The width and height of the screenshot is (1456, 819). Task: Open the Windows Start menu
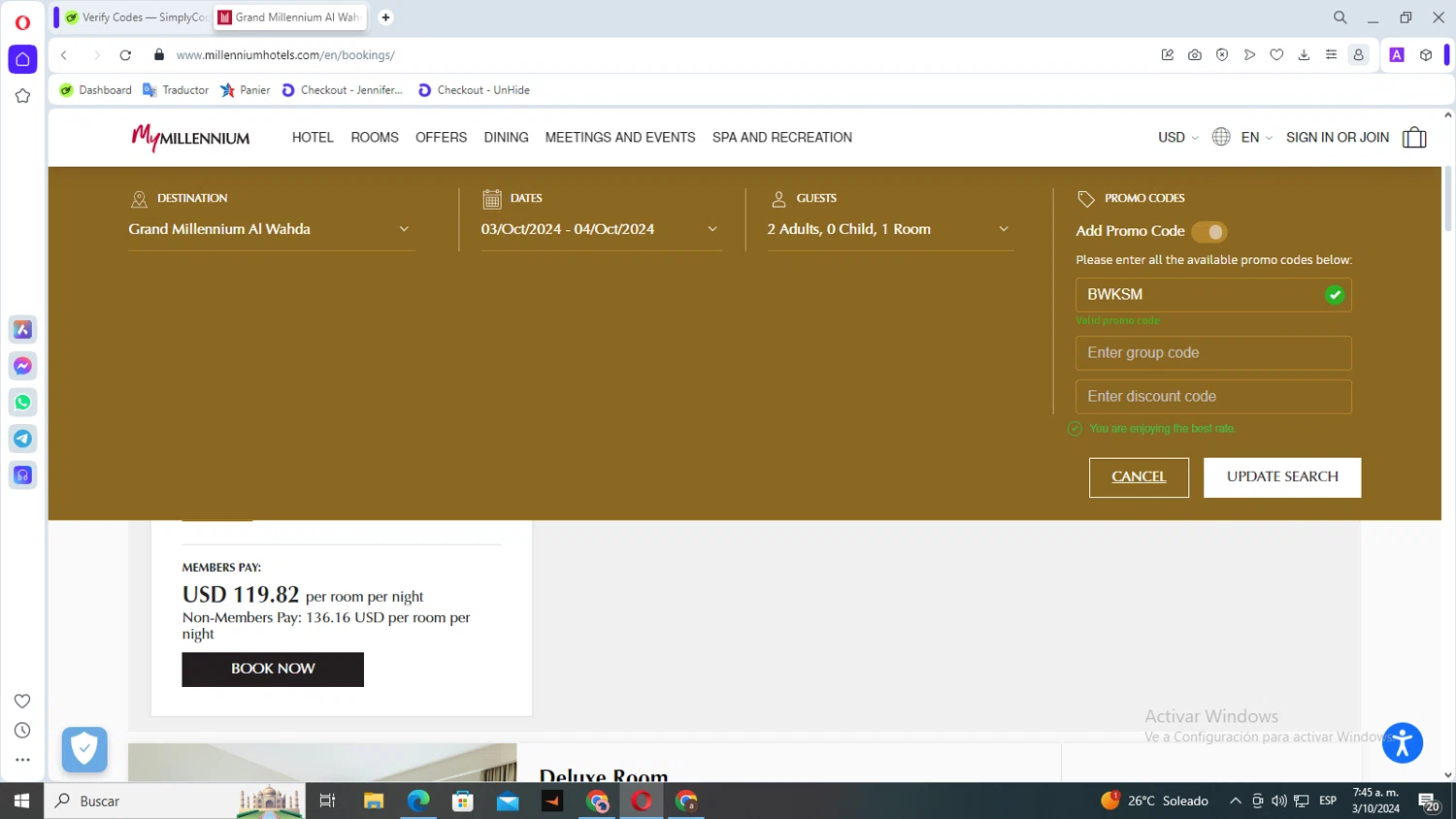point(21,801)
